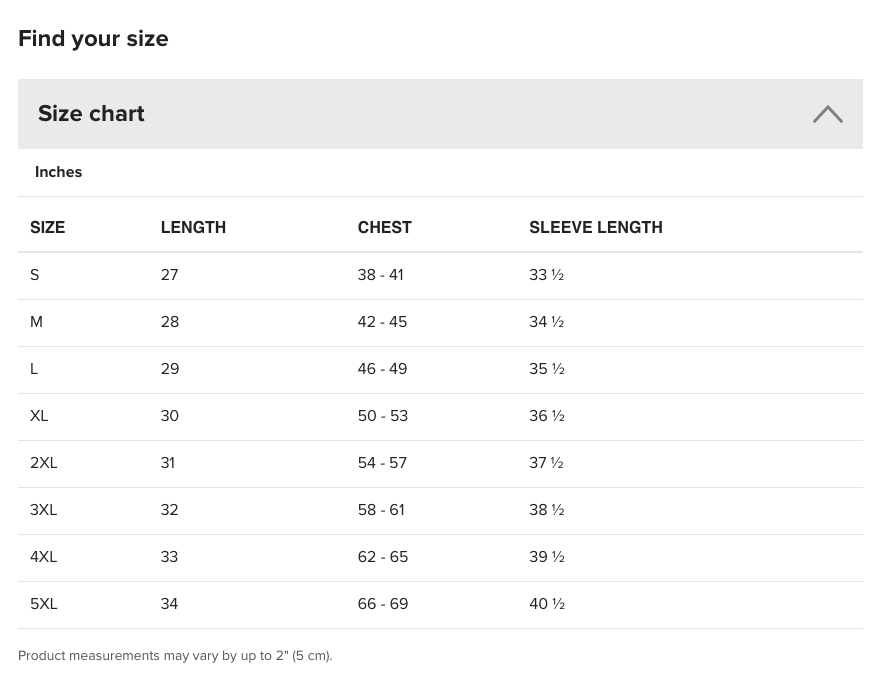Select the 4XL size row label

coord(44,557)
